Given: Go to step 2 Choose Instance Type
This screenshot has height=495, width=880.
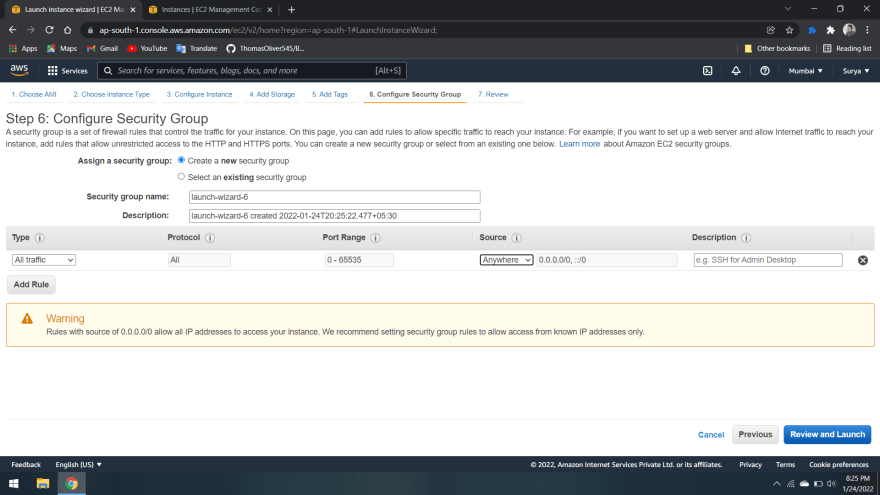Looking at the screenshot, I should (111, 94).
